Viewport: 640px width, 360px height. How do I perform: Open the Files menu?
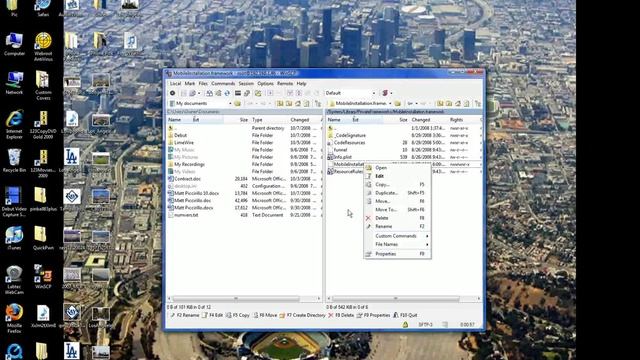(203, 84)
